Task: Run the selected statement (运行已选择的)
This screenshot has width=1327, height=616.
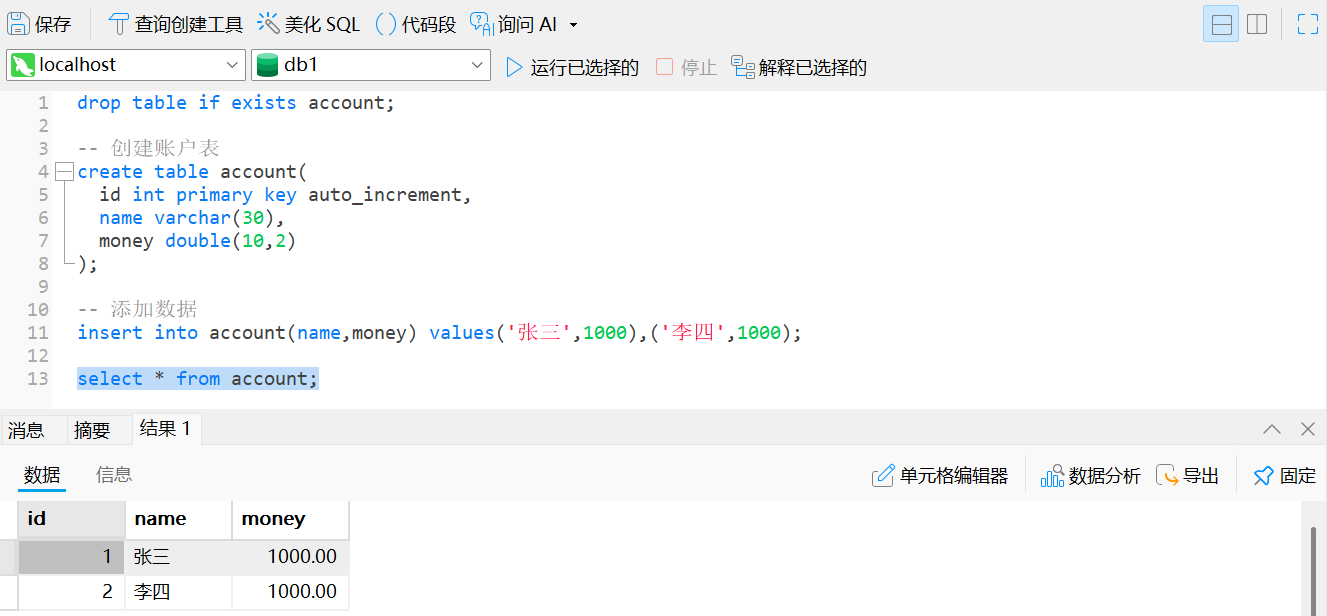Action: 572,67
